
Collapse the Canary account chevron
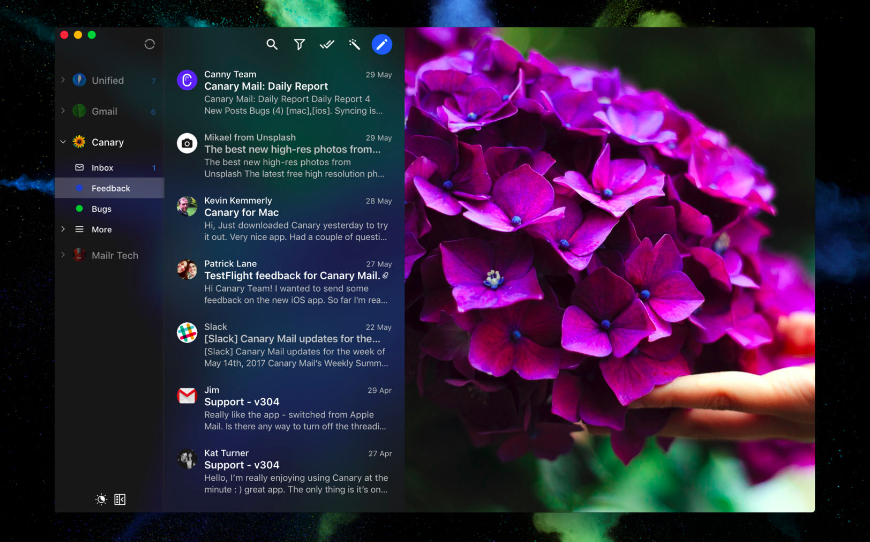(63, 142)
